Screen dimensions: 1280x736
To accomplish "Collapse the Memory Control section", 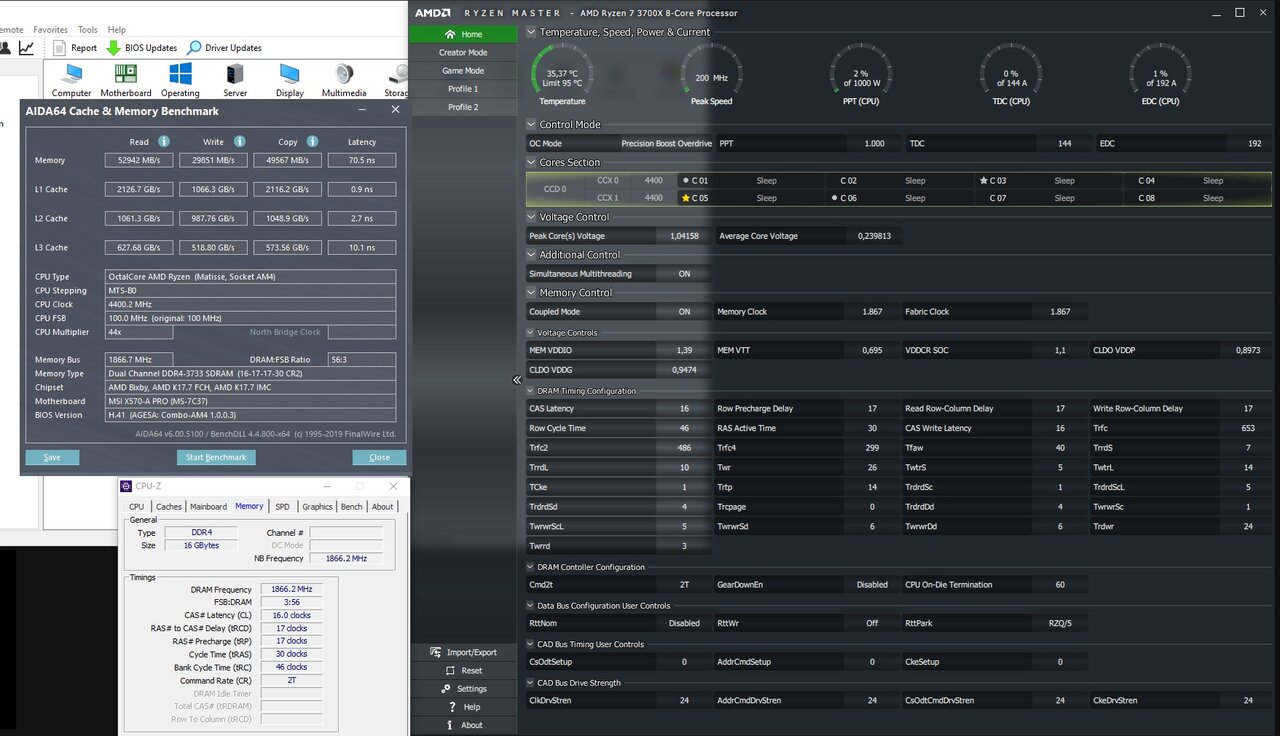I will tap(531, 293).
